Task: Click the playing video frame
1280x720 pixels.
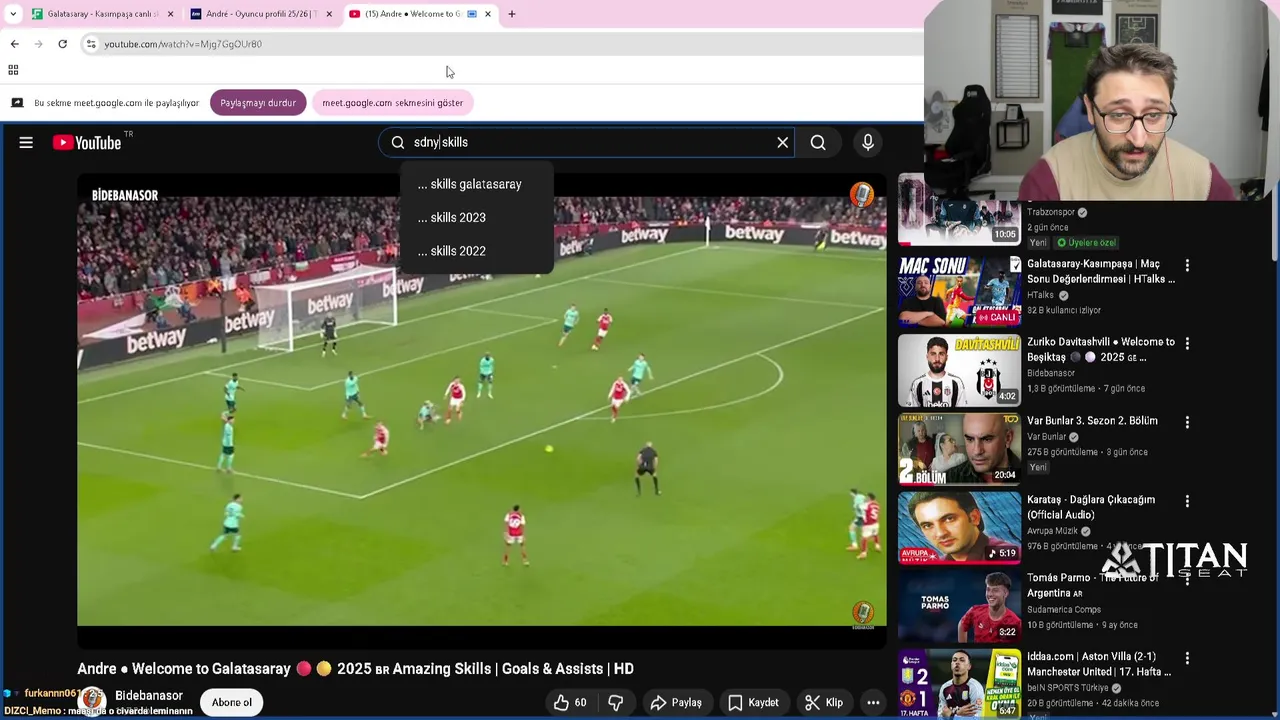Action: click(x=482, y=410)
